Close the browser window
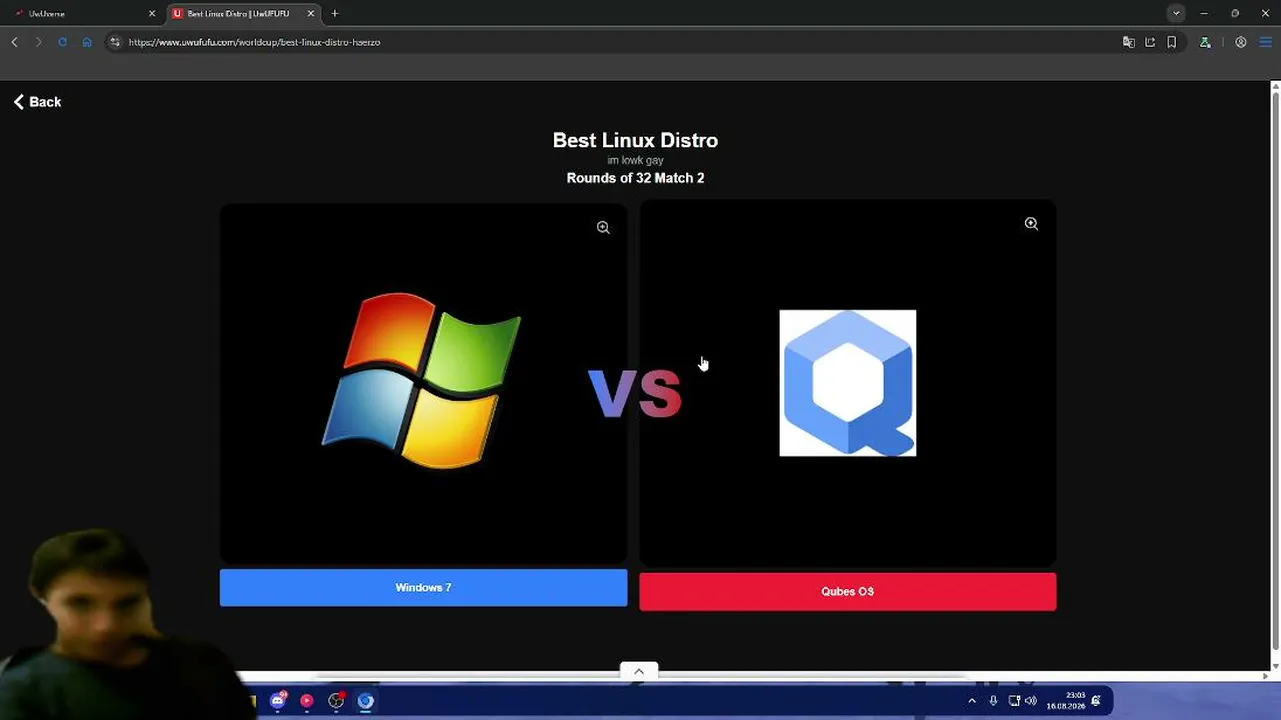1281x720 pixels. point(1265,13)
